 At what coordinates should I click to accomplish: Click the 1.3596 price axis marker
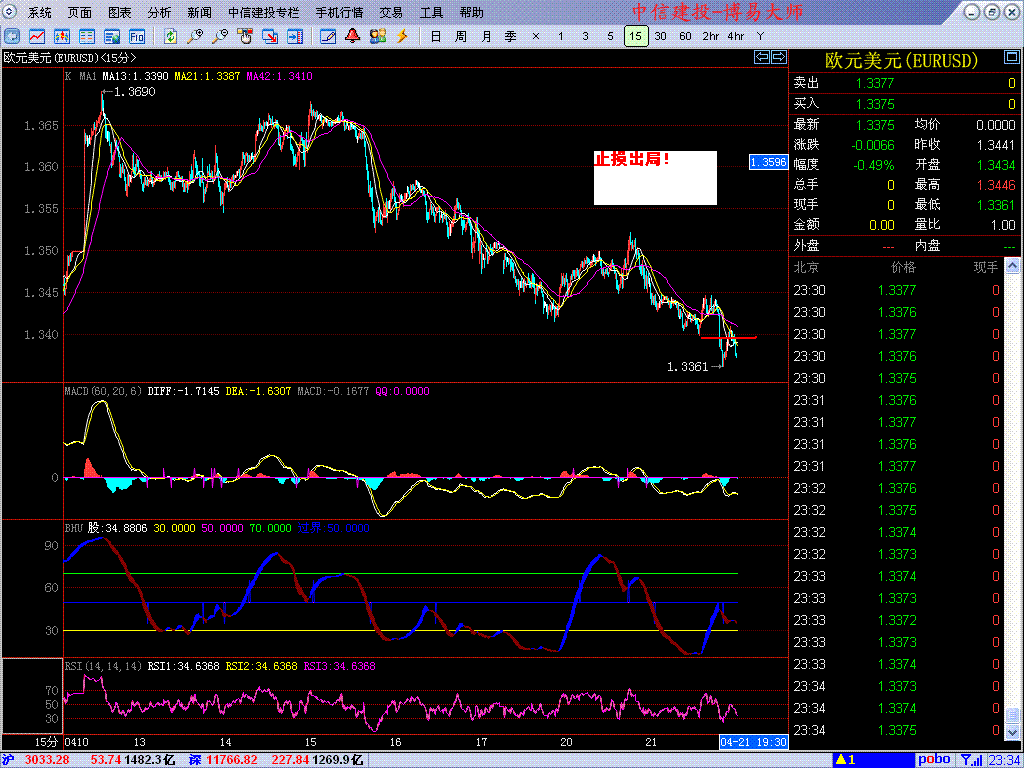[x=768, y=162]
